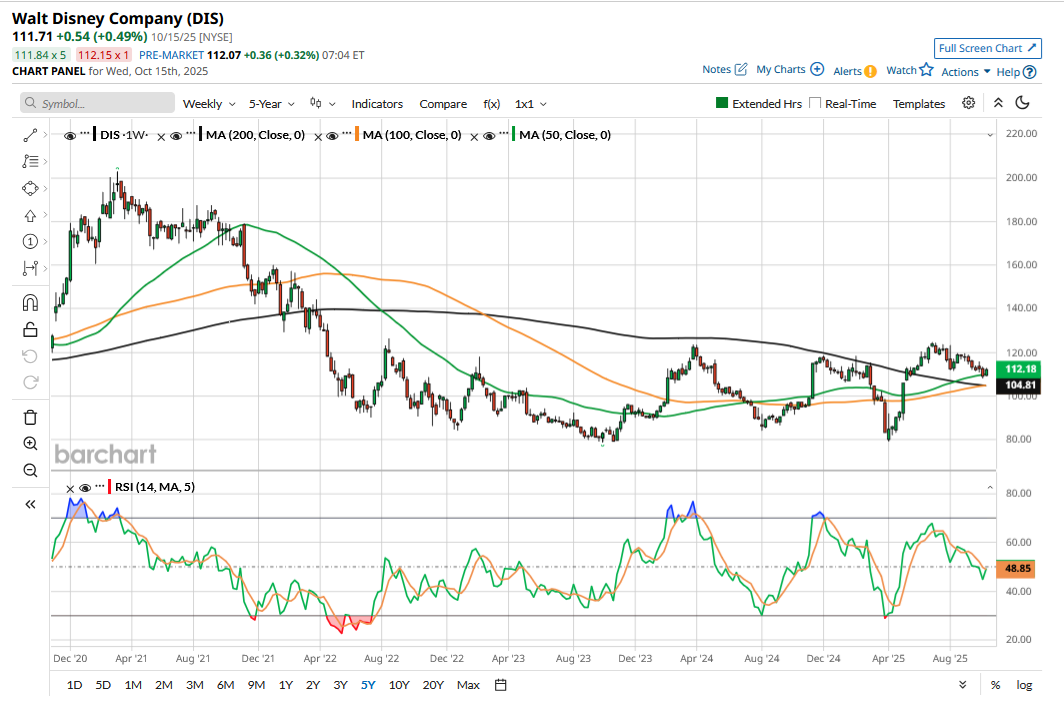Select the 1Y time range tab

(285, 685)
